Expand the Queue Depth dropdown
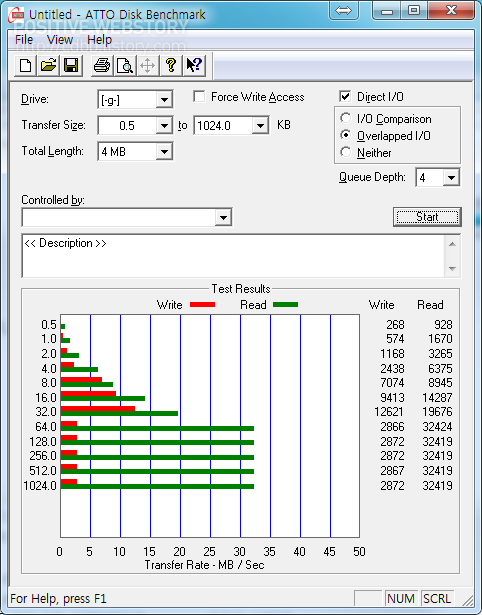Image resolution: width=482 pixels, height=615 pixels. (451, 178)
